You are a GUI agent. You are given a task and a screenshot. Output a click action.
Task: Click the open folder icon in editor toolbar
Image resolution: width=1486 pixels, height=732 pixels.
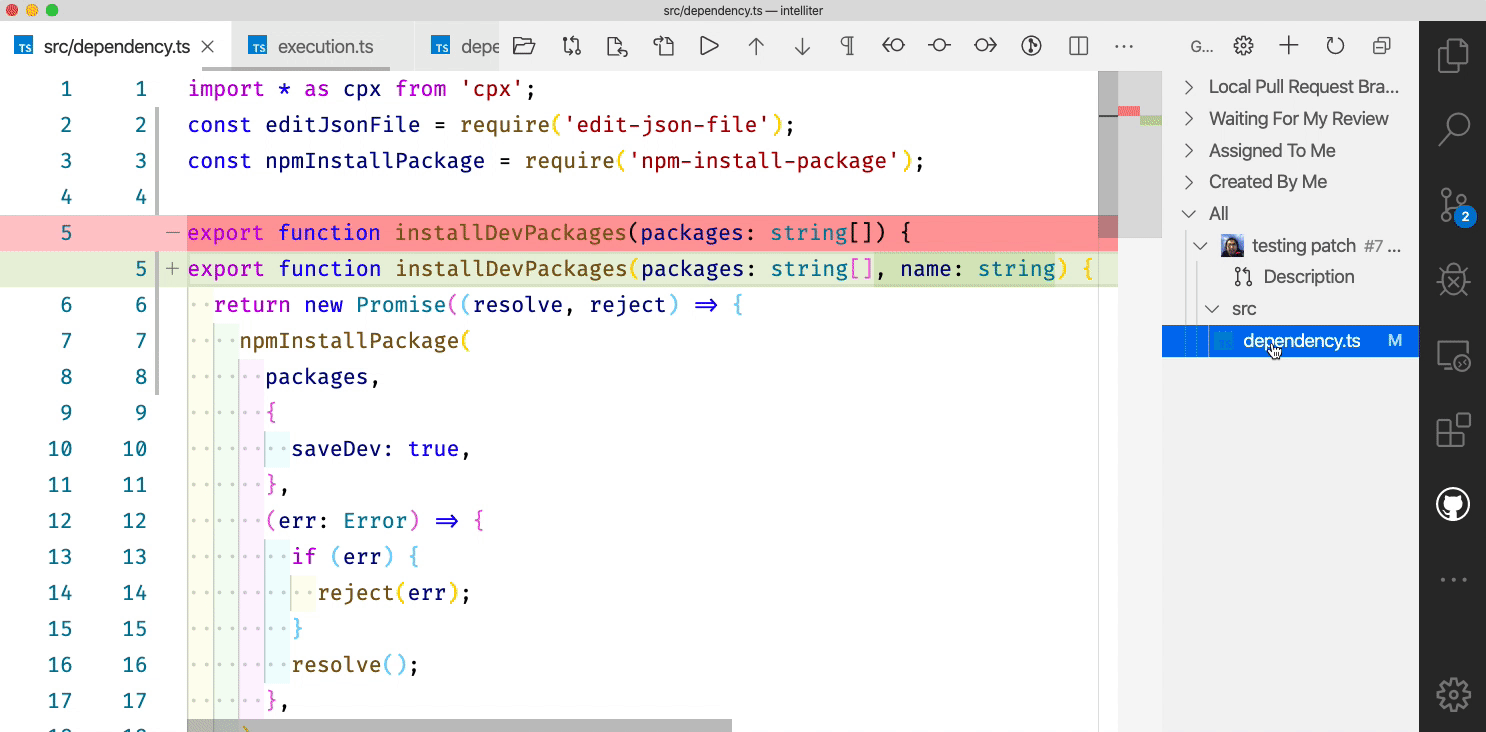[524, 46]
